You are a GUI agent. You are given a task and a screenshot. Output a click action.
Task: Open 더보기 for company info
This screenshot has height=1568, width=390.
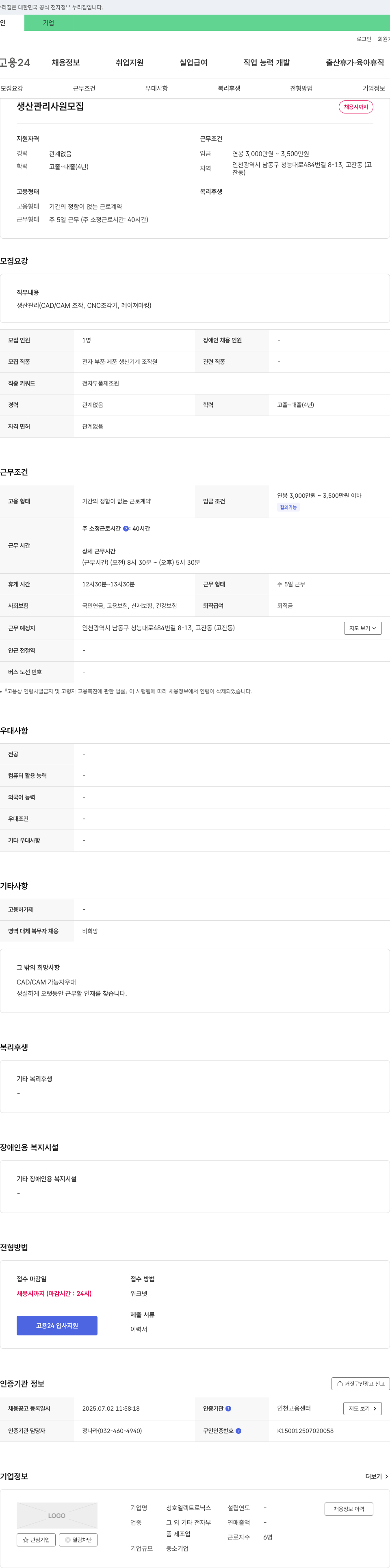pyautogui.click(x=377, y=1477)
